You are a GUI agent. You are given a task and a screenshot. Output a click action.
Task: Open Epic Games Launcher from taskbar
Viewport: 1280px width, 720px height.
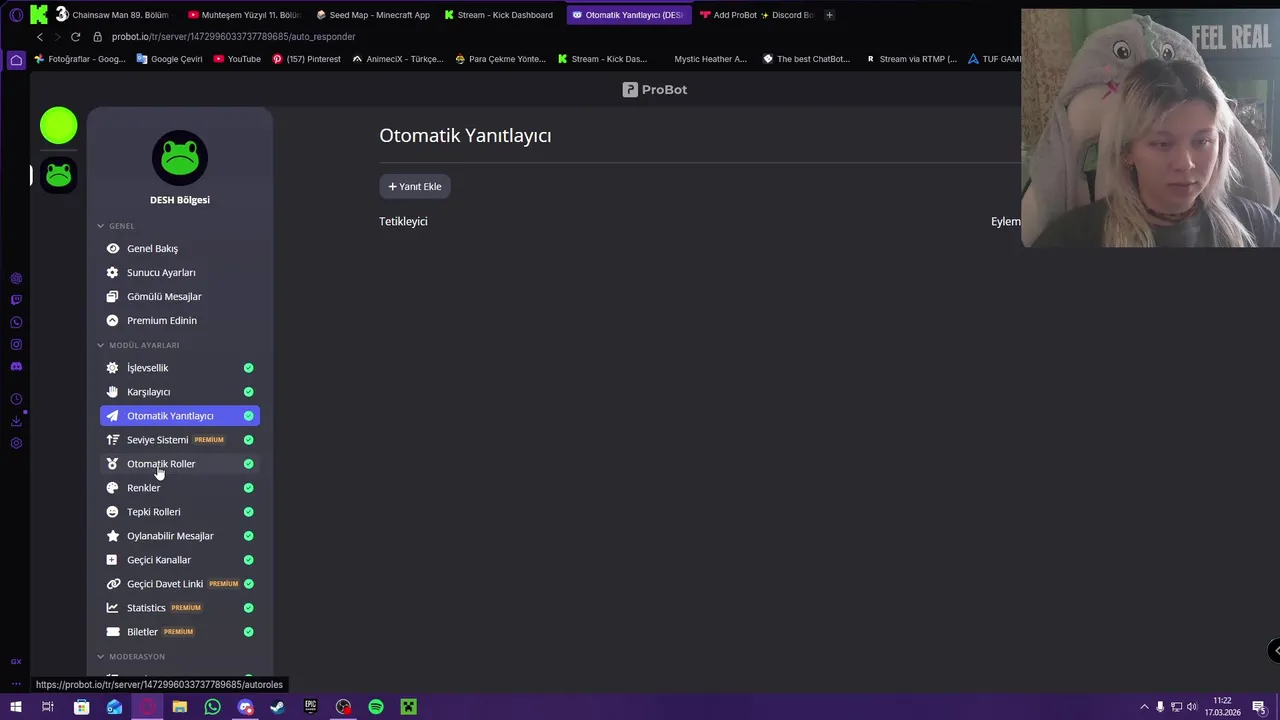click(x=311, y=707)
